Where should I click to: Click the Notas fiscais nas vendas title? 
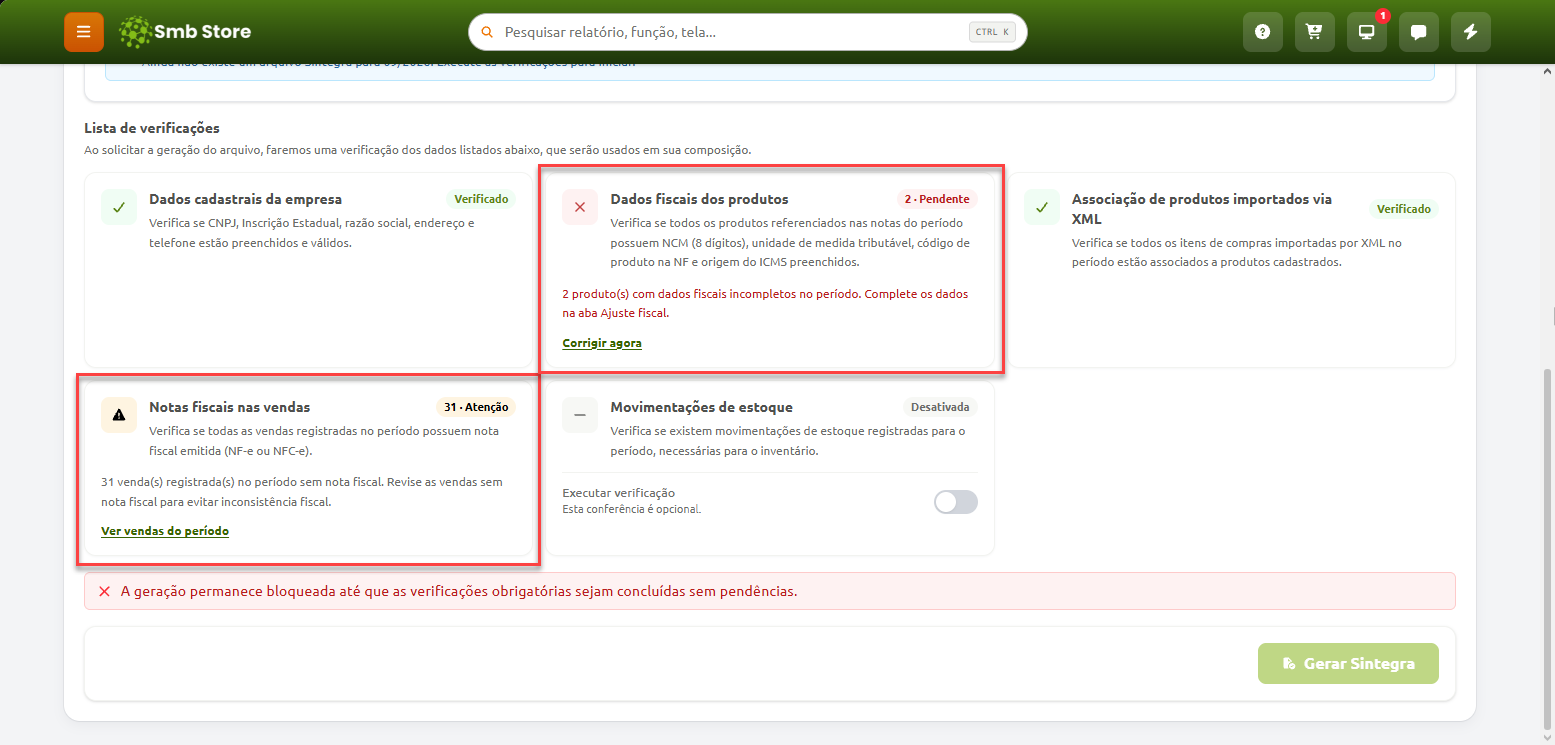[230, 407]
